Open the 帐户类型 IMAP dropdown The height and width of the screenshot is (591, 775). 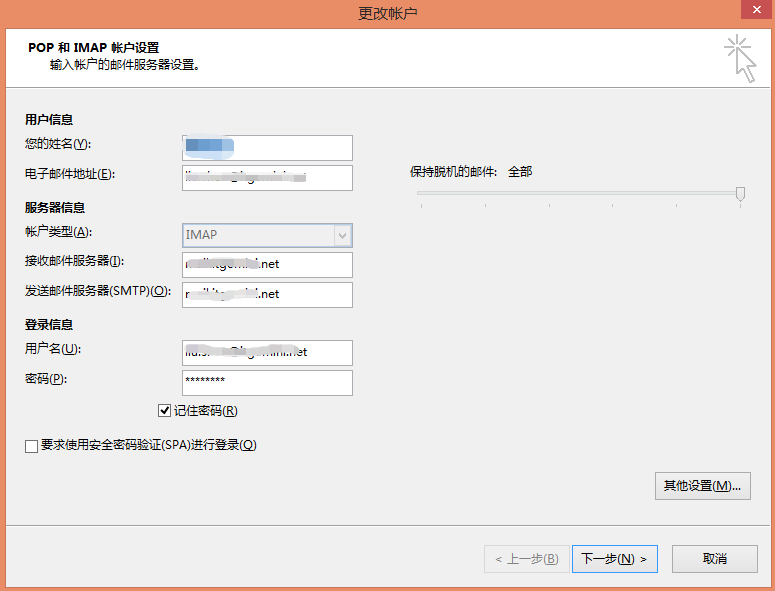[x=342, y=235]
